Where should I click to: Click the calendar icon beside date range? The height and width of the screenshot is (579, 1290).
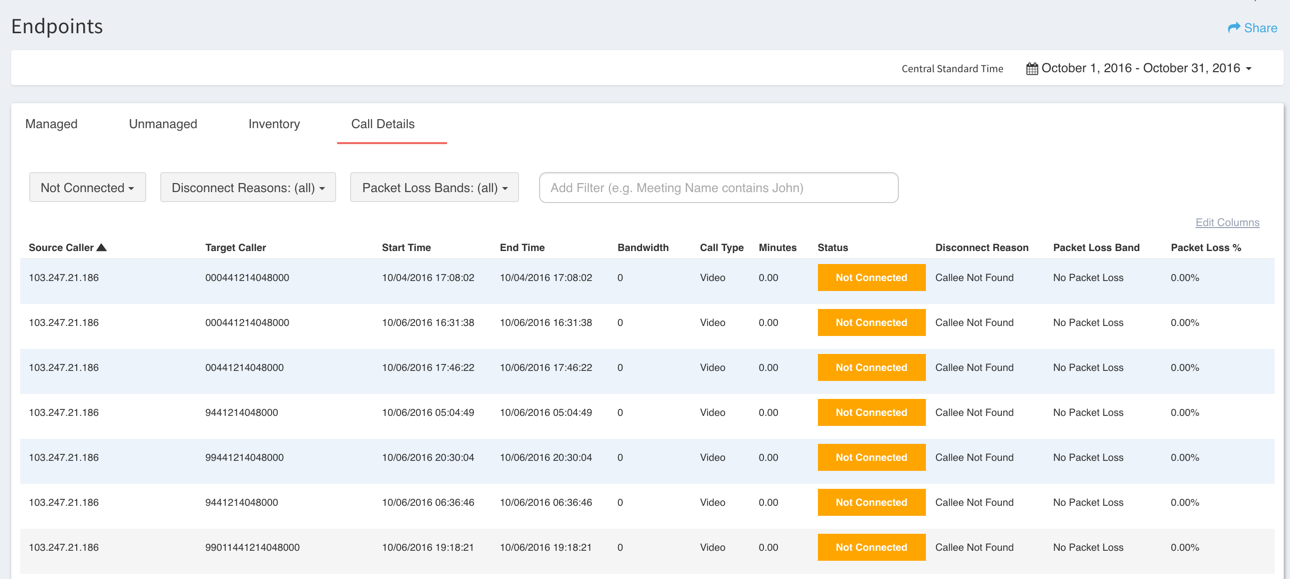coord(1032,69)
